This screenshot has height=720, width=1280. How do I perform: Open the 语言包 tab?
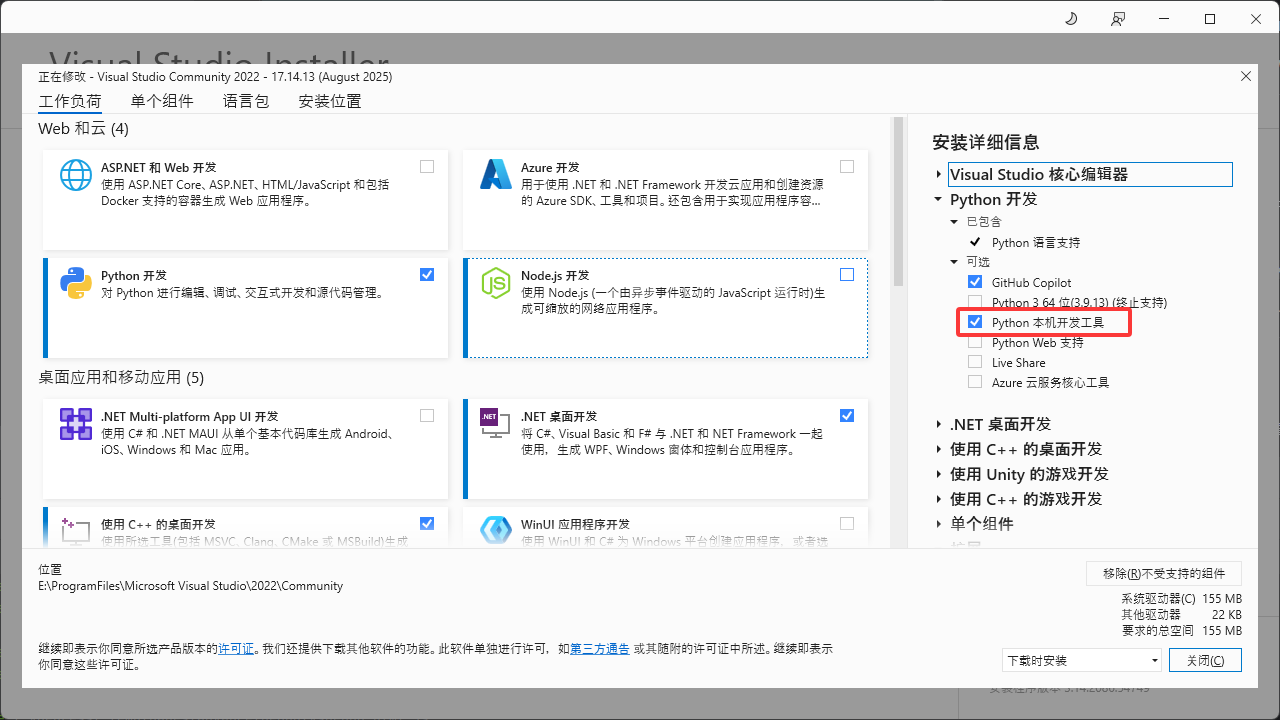click(246, 101)
